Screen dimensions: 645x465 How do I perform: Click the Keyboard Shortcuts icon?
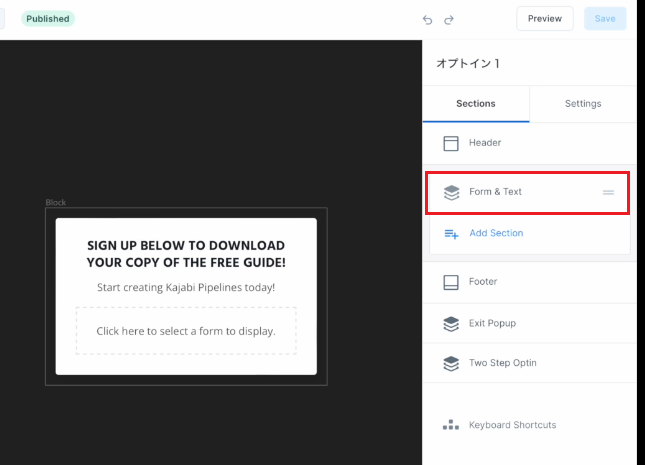(451, 425)
